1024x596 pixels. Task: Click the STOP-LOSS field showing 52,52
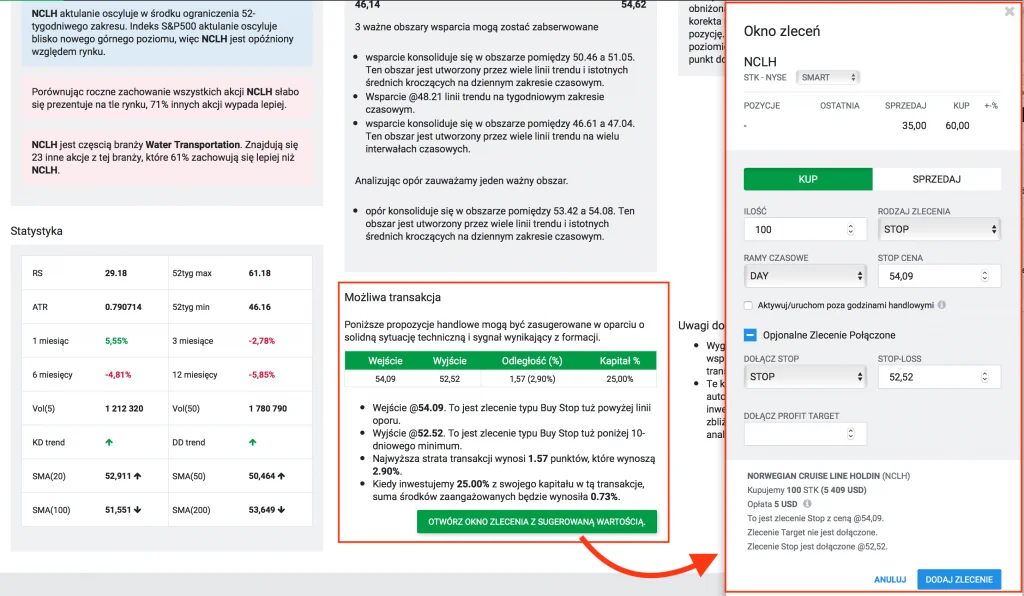pos(939,377)
